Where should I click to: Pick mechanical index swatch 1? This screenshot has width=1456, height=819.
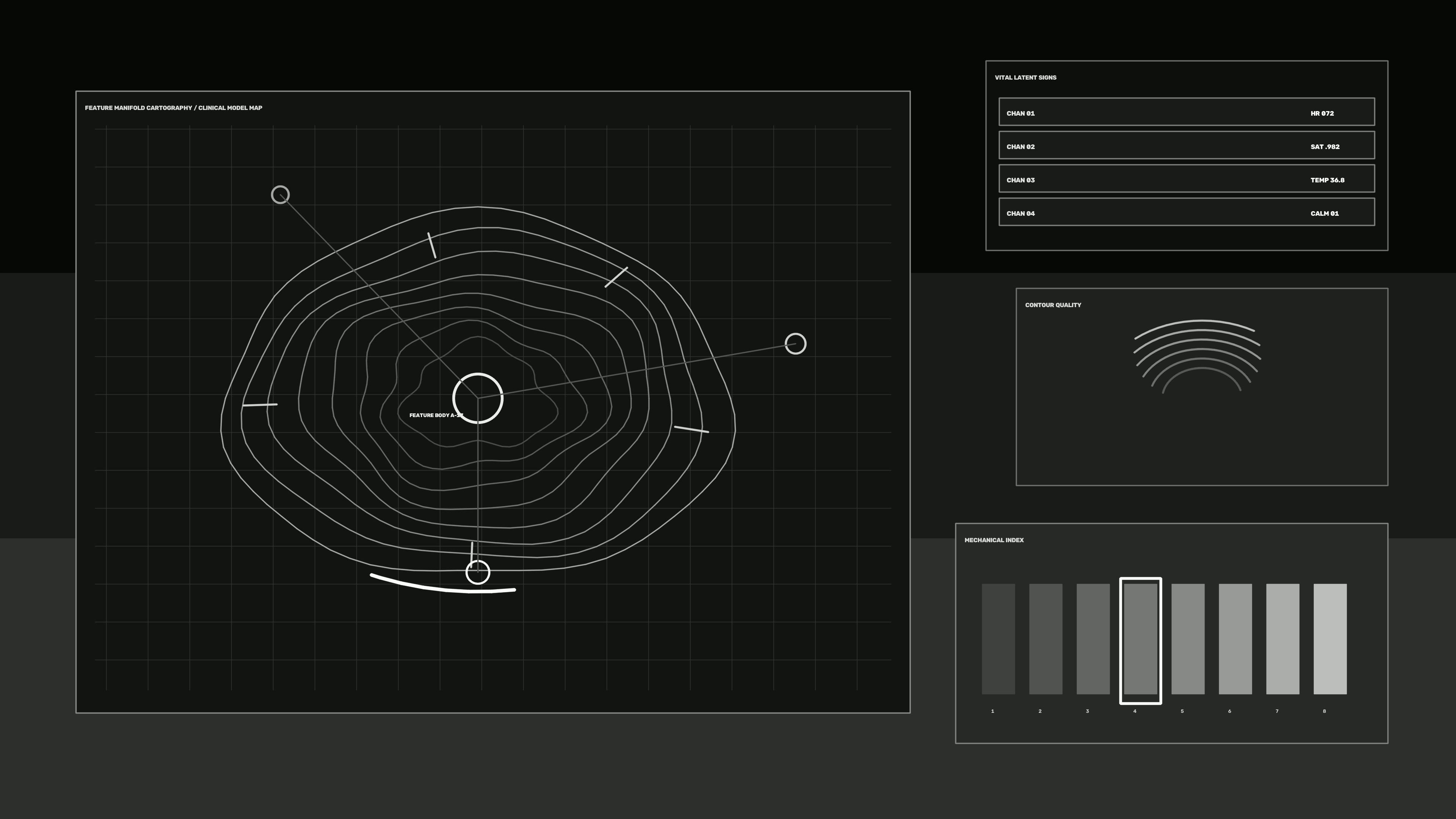click(x=998, y=639)
